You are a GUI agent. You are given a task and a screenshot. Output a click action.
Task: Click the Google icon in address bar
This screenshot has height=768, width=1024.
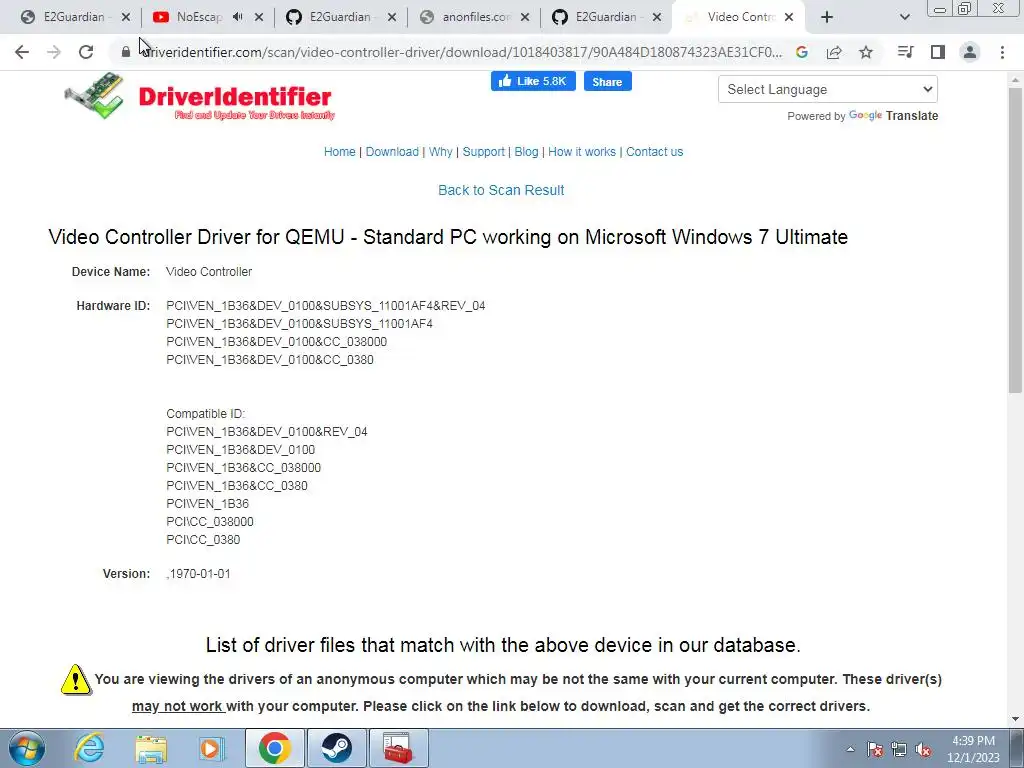coord(802,52)
